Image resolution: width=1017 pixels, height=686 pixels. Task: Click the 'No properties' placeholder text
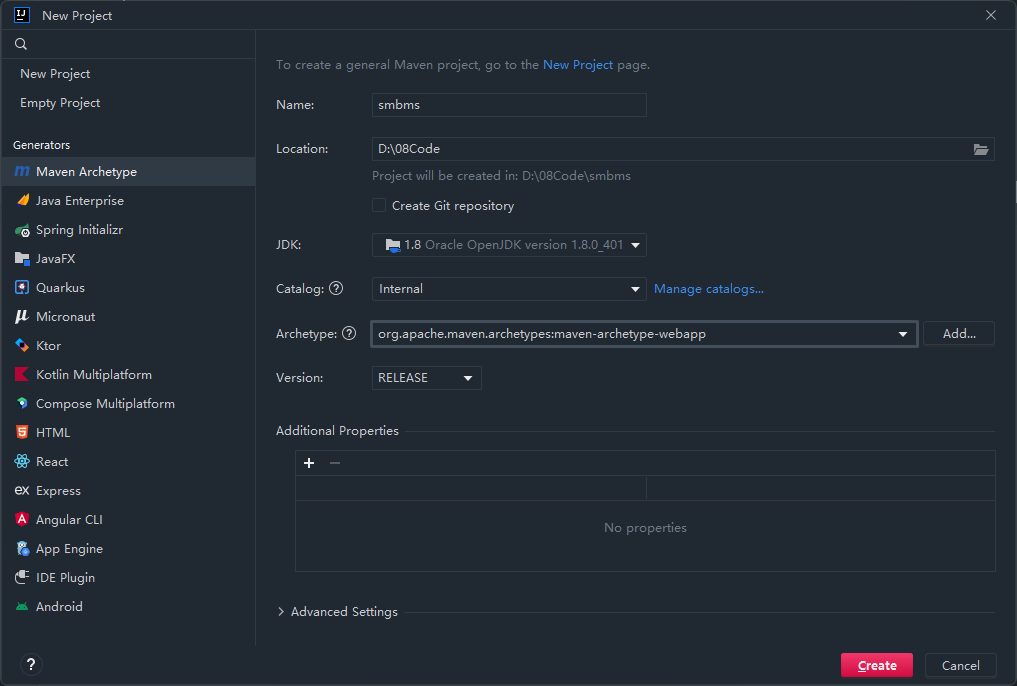pyautogui.click(x=645, y=528)
